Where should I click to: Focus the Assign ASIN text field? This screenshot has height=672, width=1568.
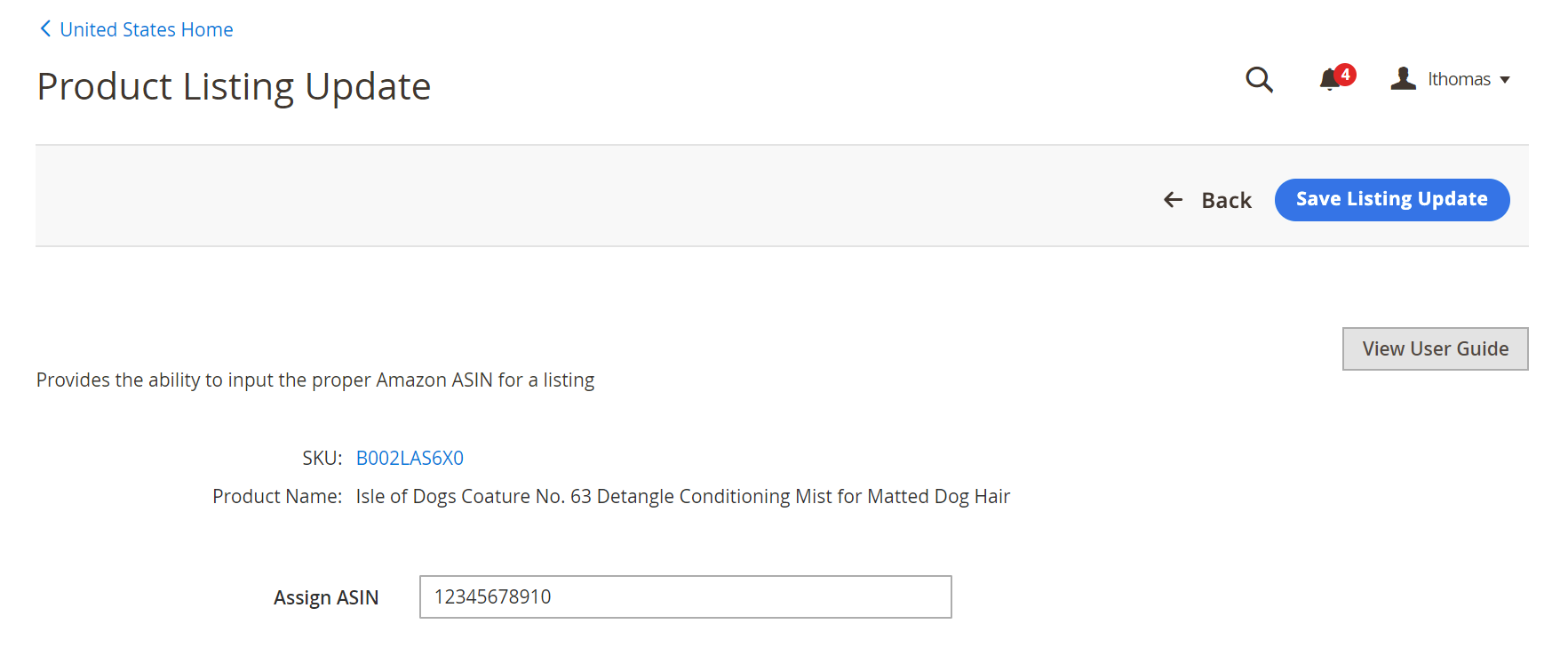coord(686,596)
